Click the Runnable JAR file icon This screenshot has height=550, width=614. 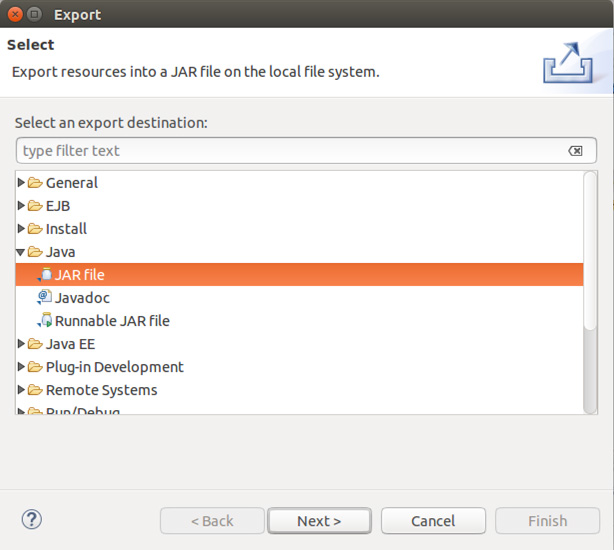click(45, 320)
